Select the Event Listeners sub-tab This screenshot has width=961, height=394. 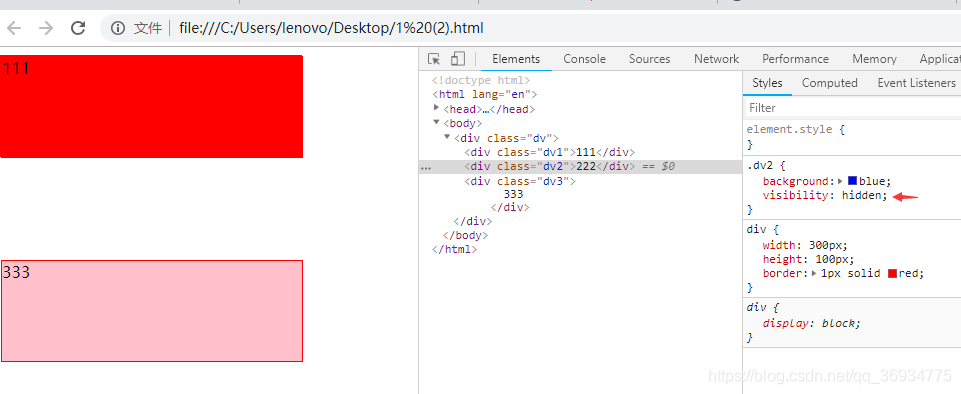coord(916,83)
